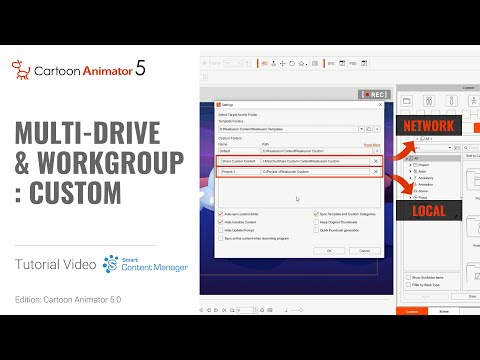480x360 pixels.
Task: Click the Default custom folder name field
Action: [x=239, y=151]
